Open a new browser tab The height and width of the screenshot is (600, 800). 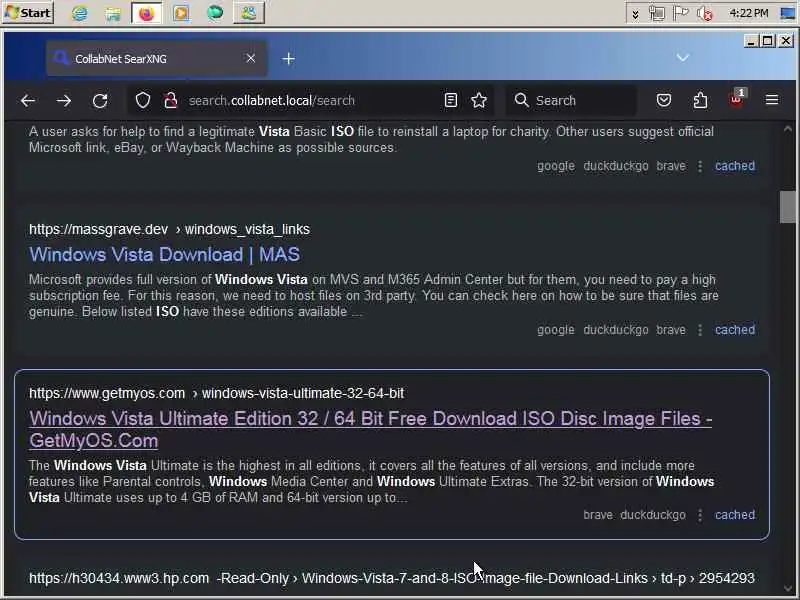[x=288, y=59]
